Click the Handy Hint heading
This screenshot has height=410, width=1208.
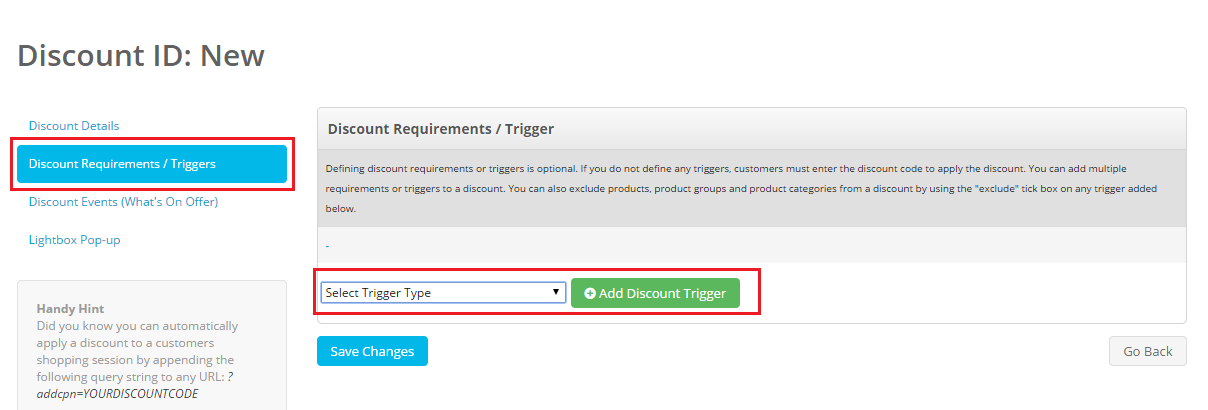click(70, 309)
